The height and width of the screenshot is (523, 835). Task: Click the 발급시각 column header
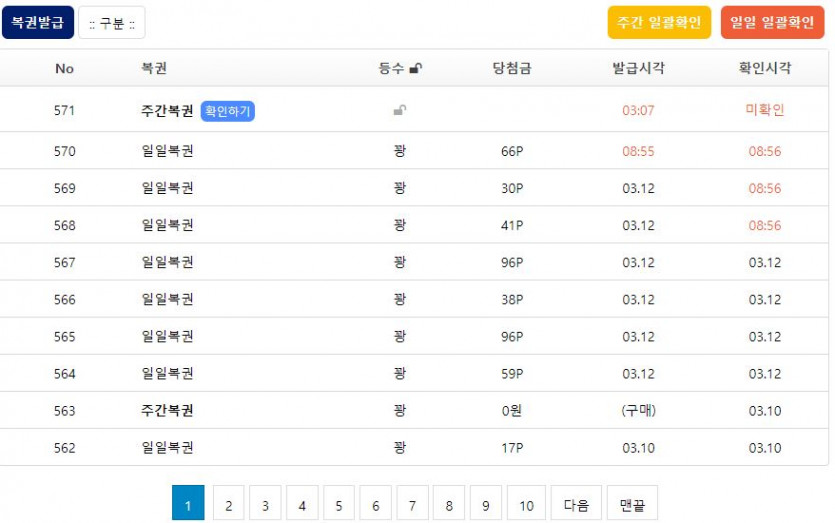pos(638,68)
